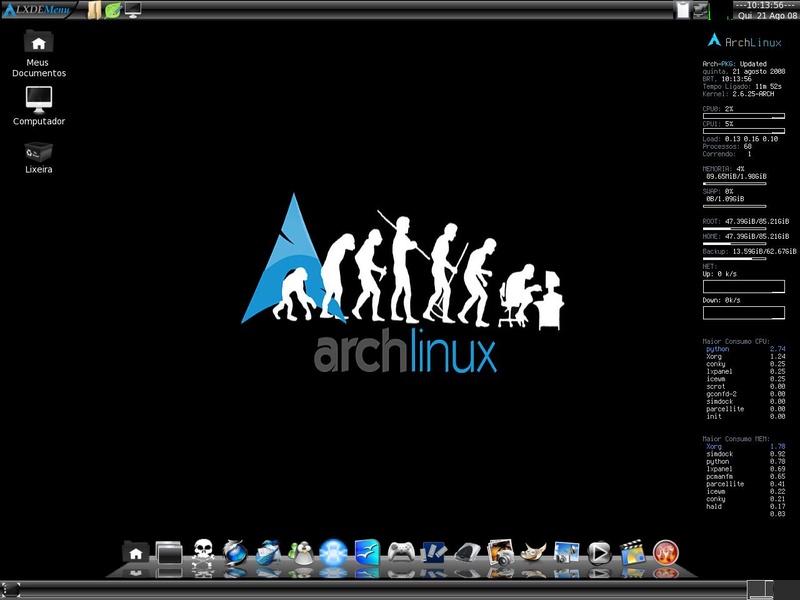Image resolution: width=800 pixels, height=600 pixels.
Task: Select the Lixeira trash icon
Action: coord(39,152)
